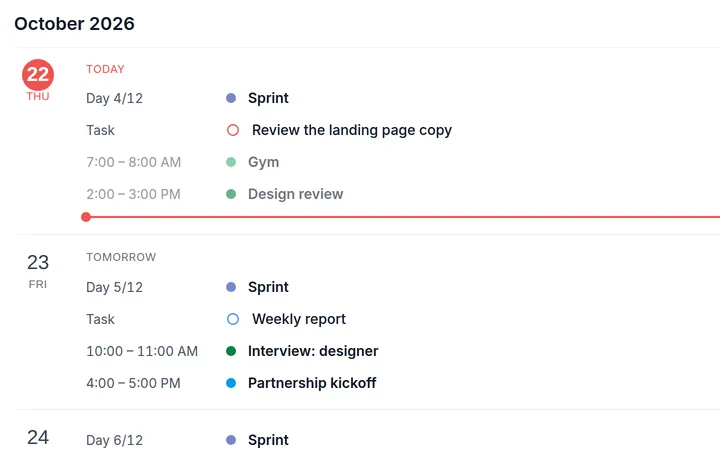
Task: Click the October 2026 month heading
Action: point(74,24)
